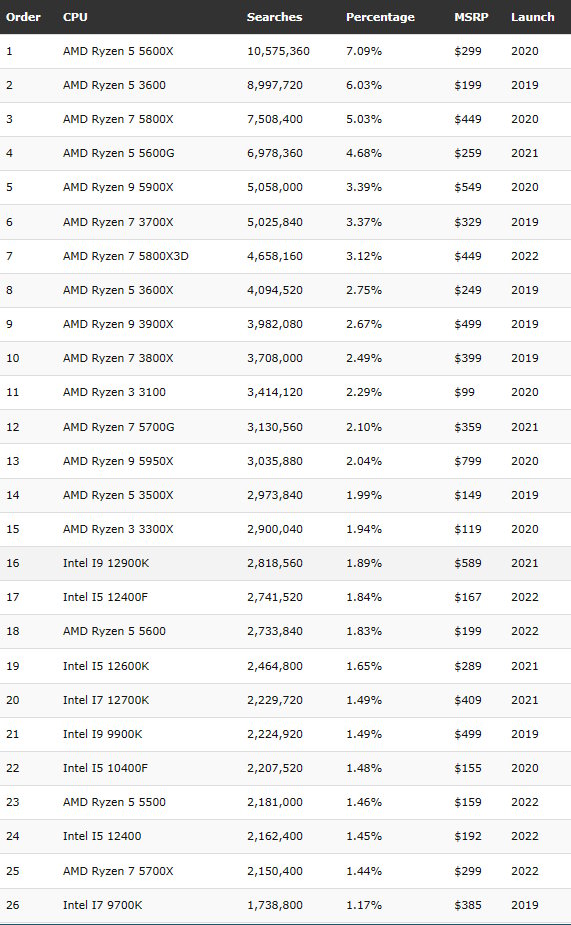Click the AMD Ryzen 5 5500 entry
The height and width of the screenshot is (925, 571).
pos(114,802)
